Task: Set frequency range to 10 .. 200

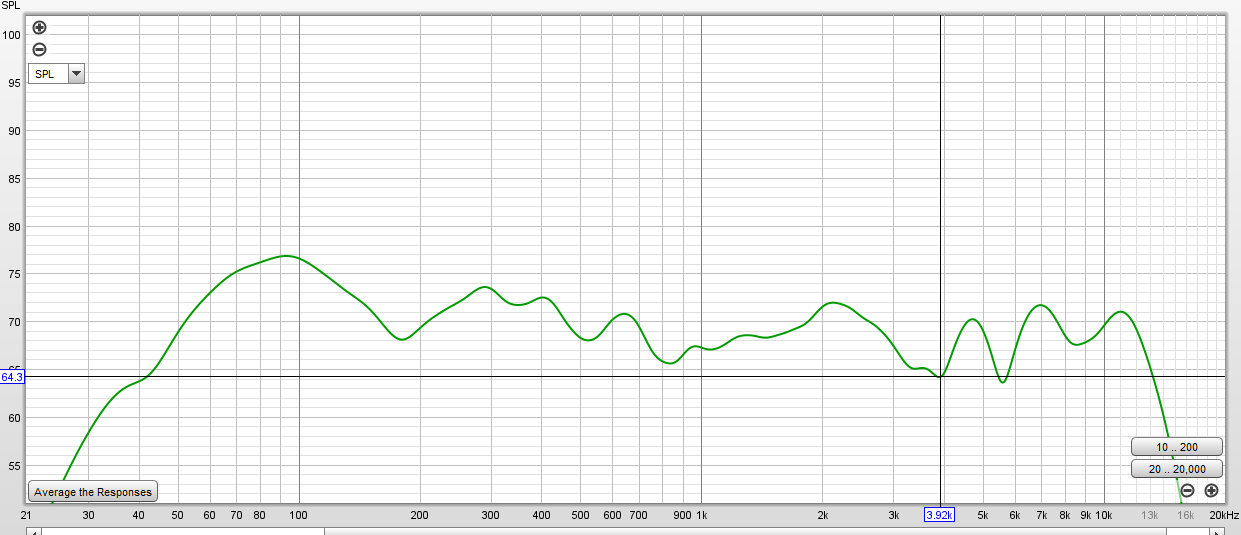Action: click(1176, 447)
